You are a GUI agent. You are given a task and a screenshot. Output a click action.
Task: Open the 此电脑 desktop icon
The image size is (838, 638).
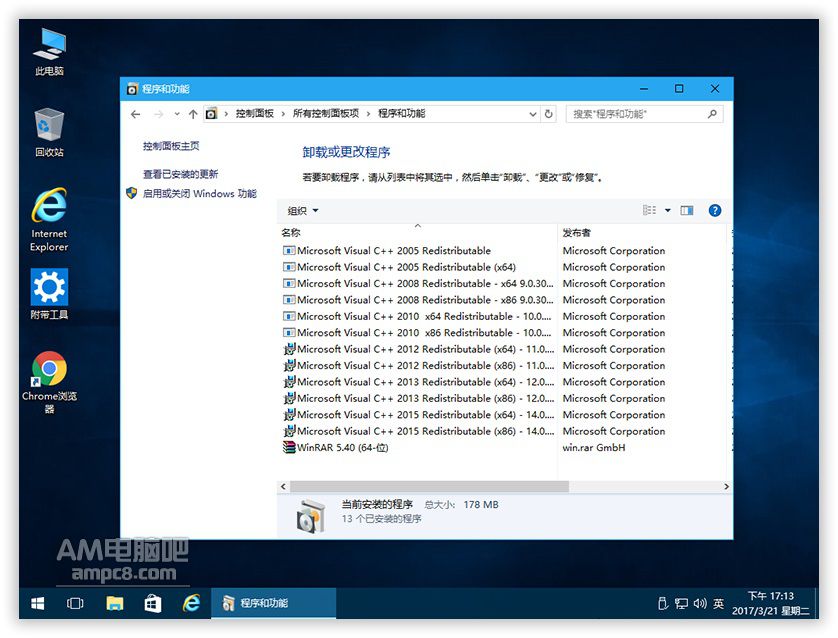[49, 52]
